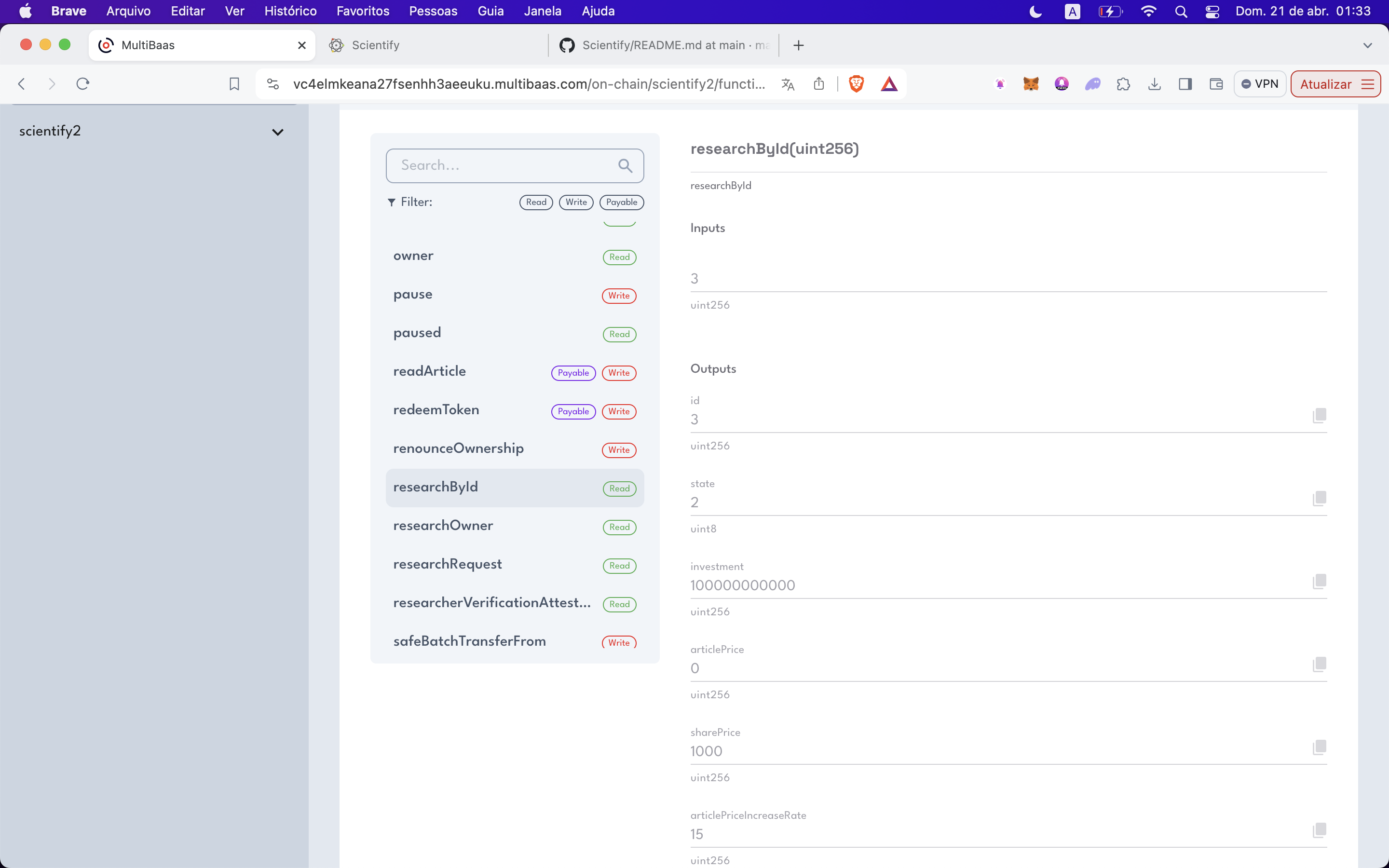This screenshot has height=868, width=1389.
Task: Open site settings icon in address bar
Action: (x=273, y=84)
